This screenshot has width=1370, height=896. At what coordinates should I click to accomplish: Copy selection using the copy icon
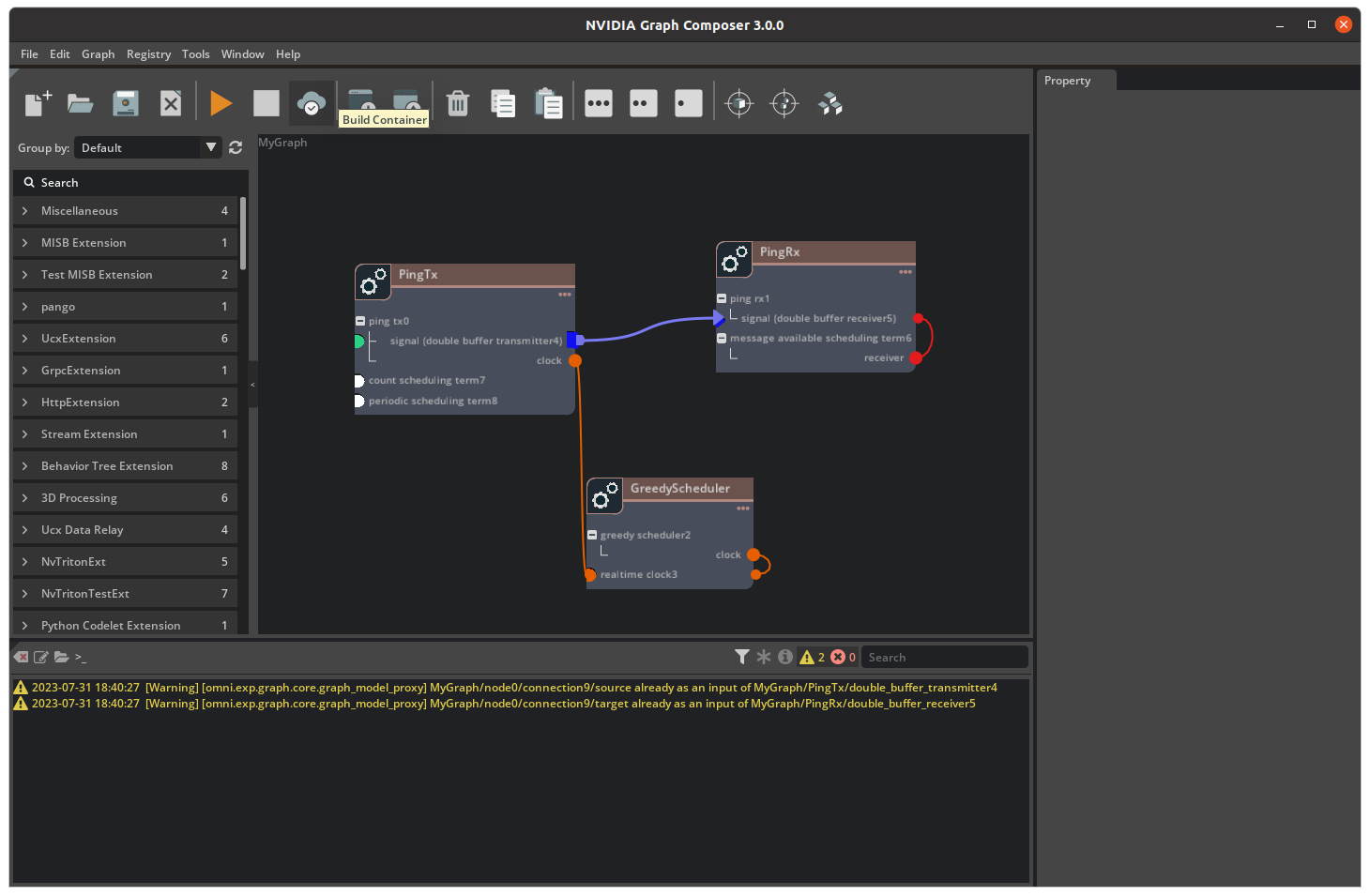point(503,103)
